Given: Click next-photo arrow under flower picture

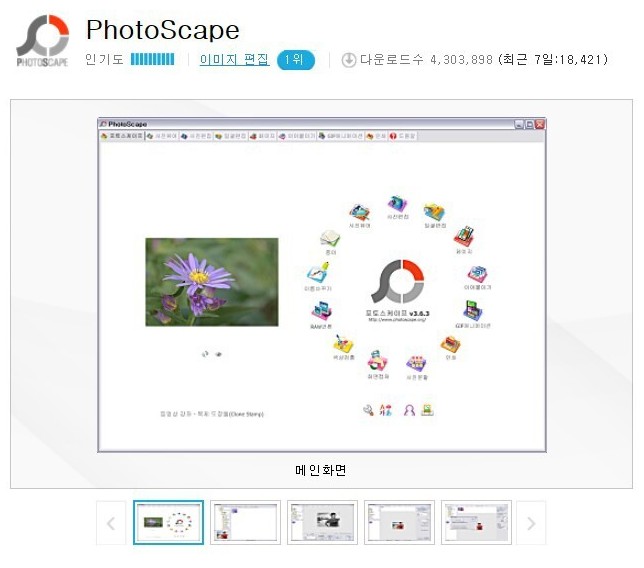Looking at the screenshot, I should pos(218,354).
